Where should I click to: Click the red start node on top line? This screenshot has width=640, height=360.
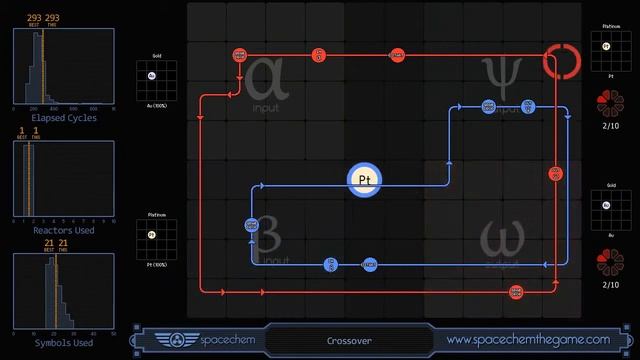tap(397, 55)
